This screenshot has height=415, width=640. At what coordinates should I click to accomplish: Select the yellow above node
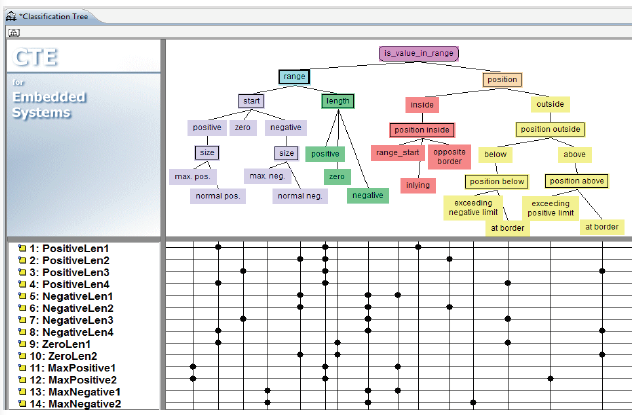pyautogui.click(x=575, y=154)
